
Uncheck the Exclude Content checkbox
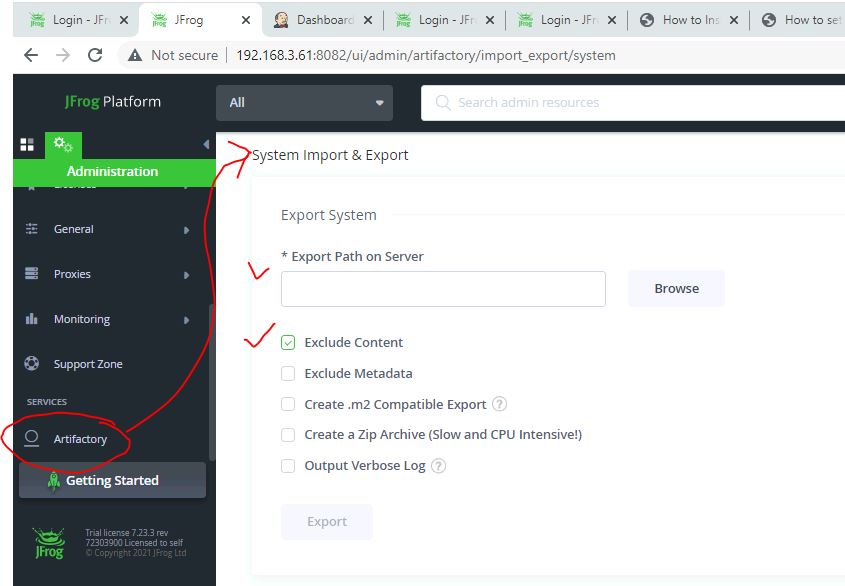[288, 343]
